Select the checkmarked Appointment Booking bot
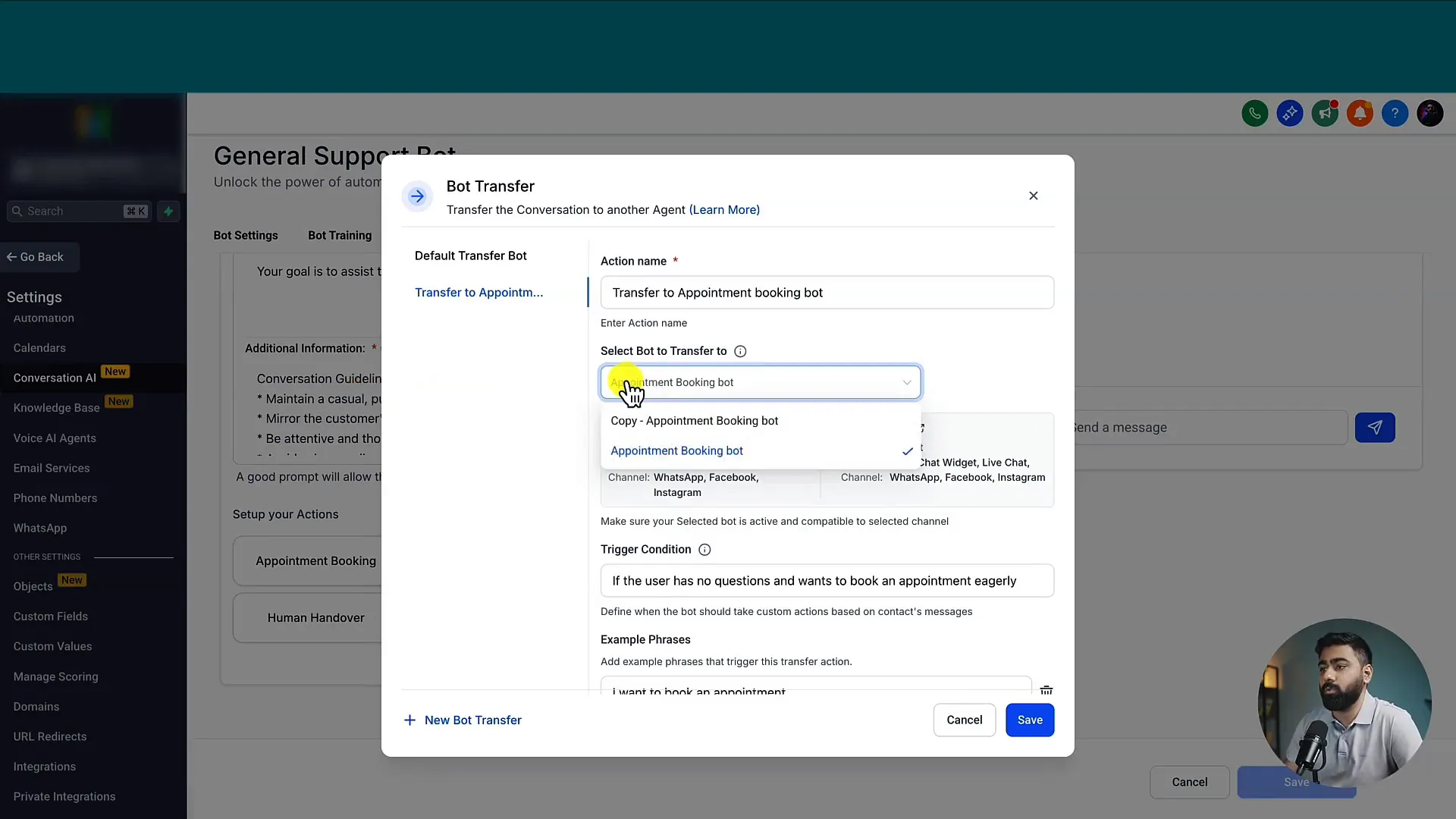The image size is (1456, 819). (677, 450)
